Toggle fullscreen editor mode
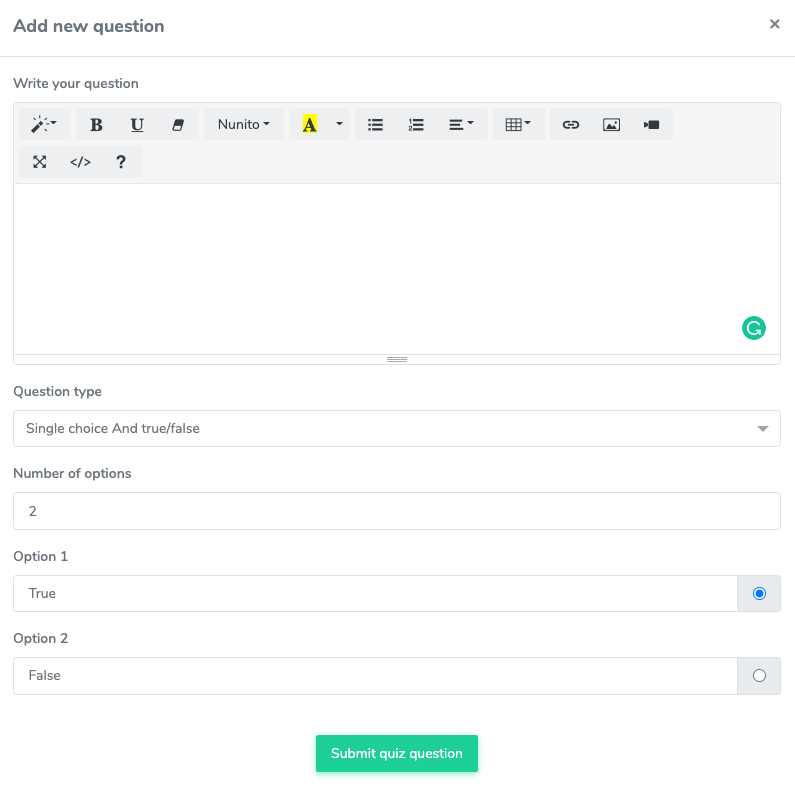Viewport: 795px width, 809px height. [x=40, y=162]
